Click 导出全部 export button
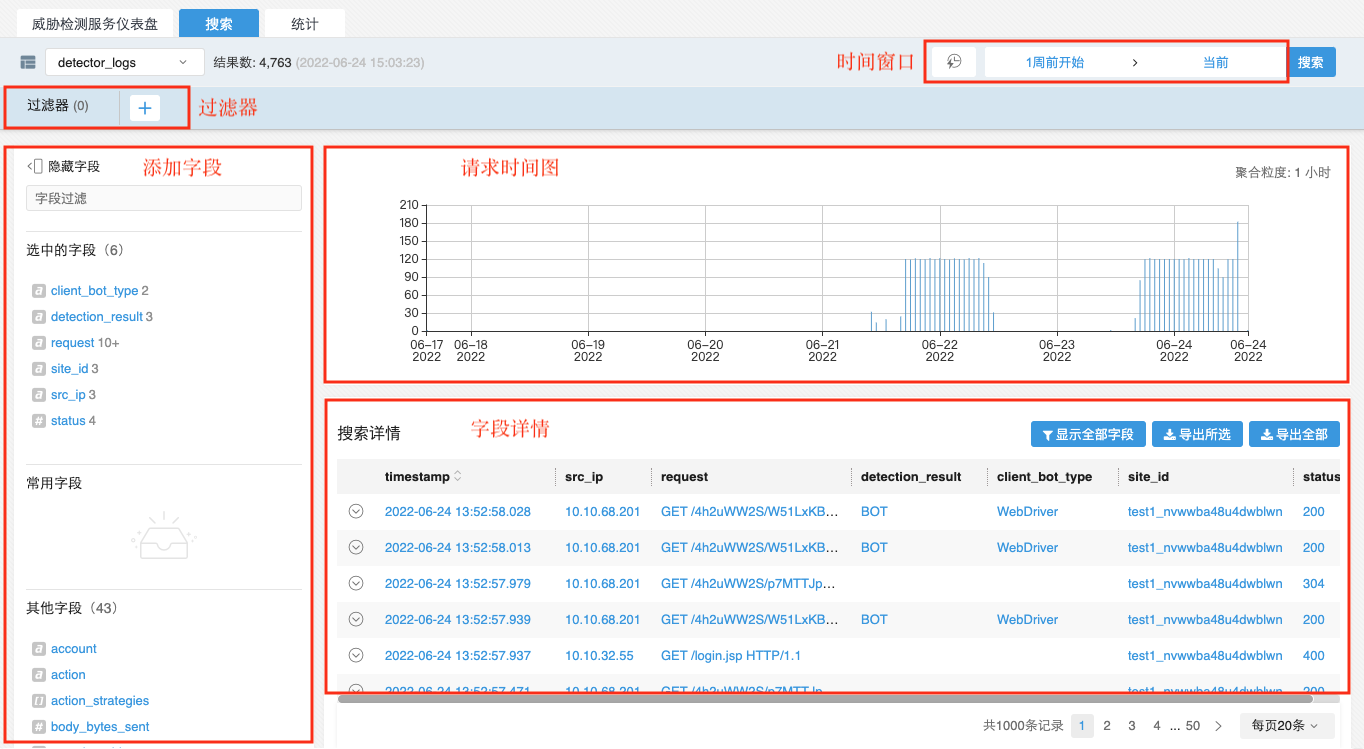The height and width of the screenshot is (749, 1364). point(1294,434)
